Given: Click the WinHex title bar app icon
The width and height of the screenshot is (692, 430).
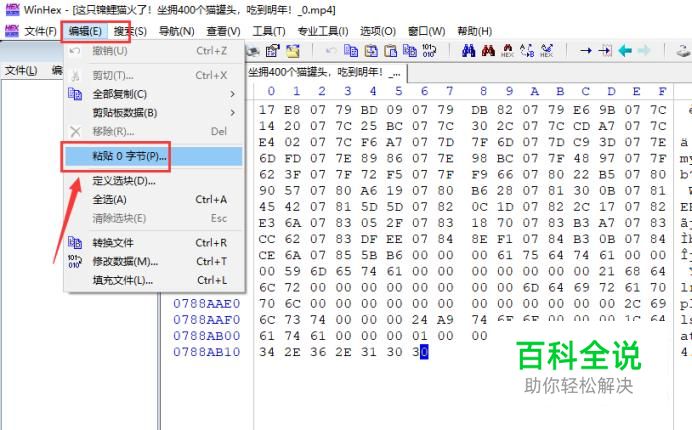Looking at the screenshot, I should click(x=12, y=9).
